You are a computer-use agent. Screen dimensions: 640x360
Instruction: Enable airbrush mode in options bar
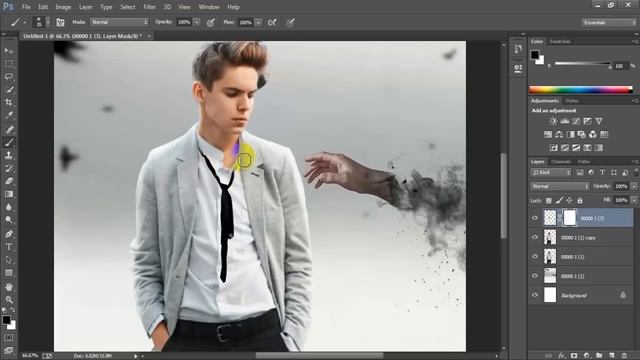(272, 22)
